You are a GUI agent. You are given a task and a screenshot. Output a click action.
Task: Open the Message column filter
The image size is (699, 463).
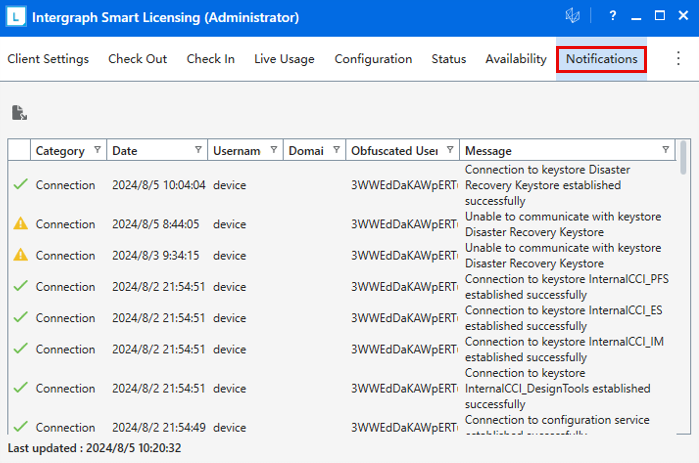pyautogui.click(x=666, y=151)
